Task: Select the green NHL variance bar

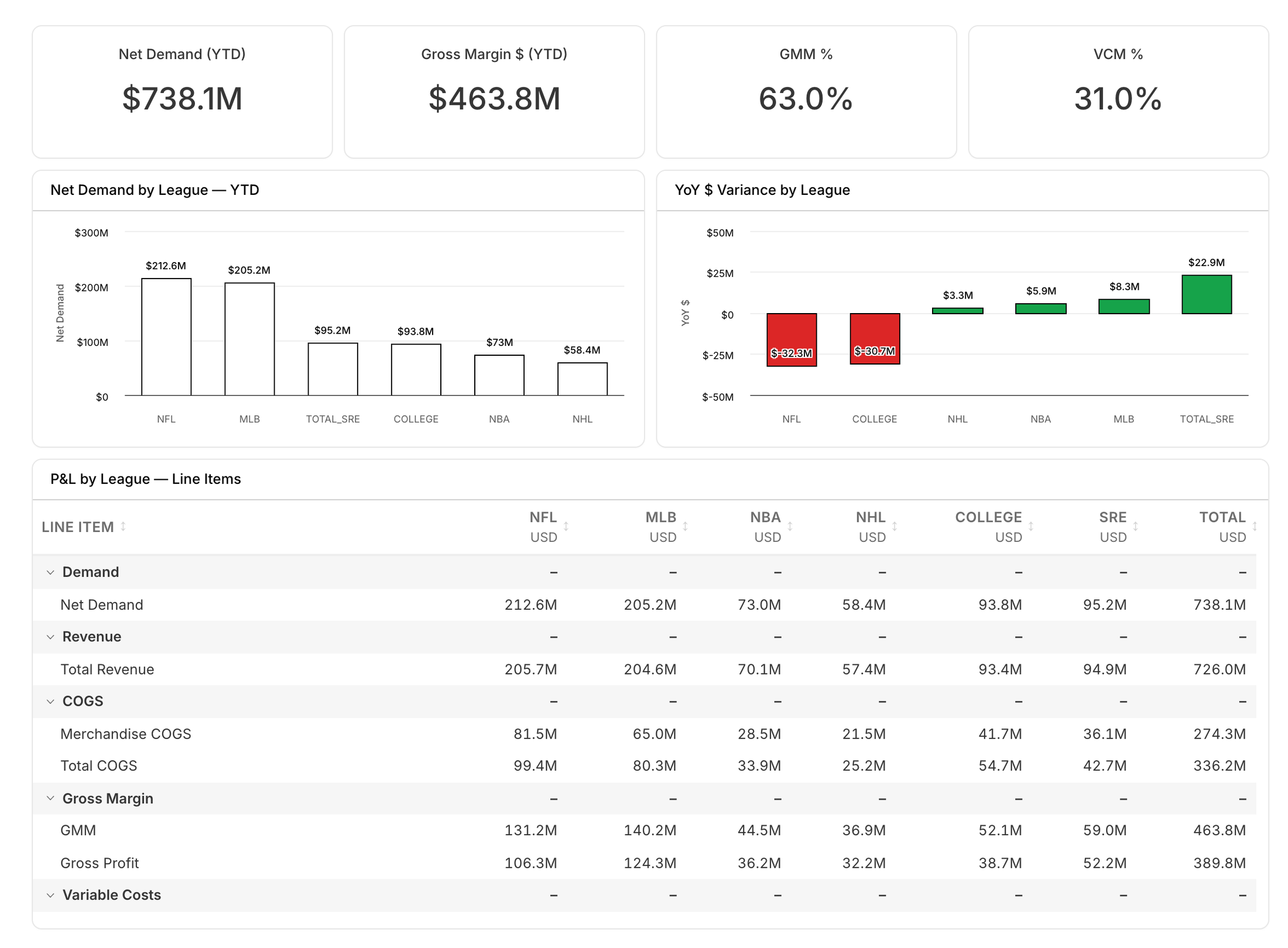Action: [x=958, y=311]
